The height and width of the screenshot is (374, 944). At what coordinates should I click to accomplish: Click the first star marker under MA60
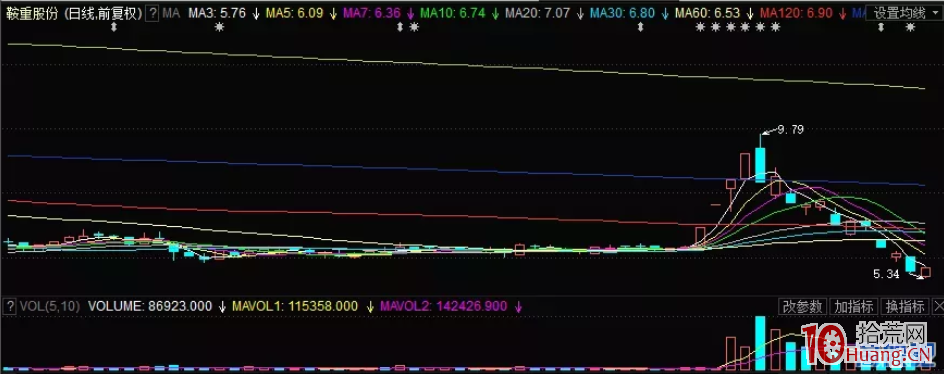pos(700,27)
